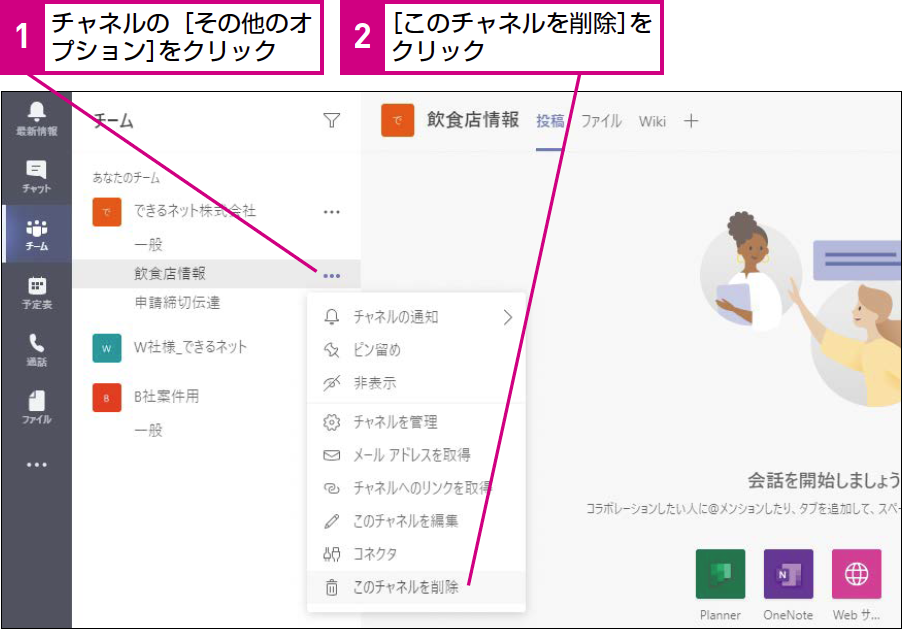Click このチャネルを削除 in the context menu
This screenshot has width=902, height=629.
pos(405,588)
